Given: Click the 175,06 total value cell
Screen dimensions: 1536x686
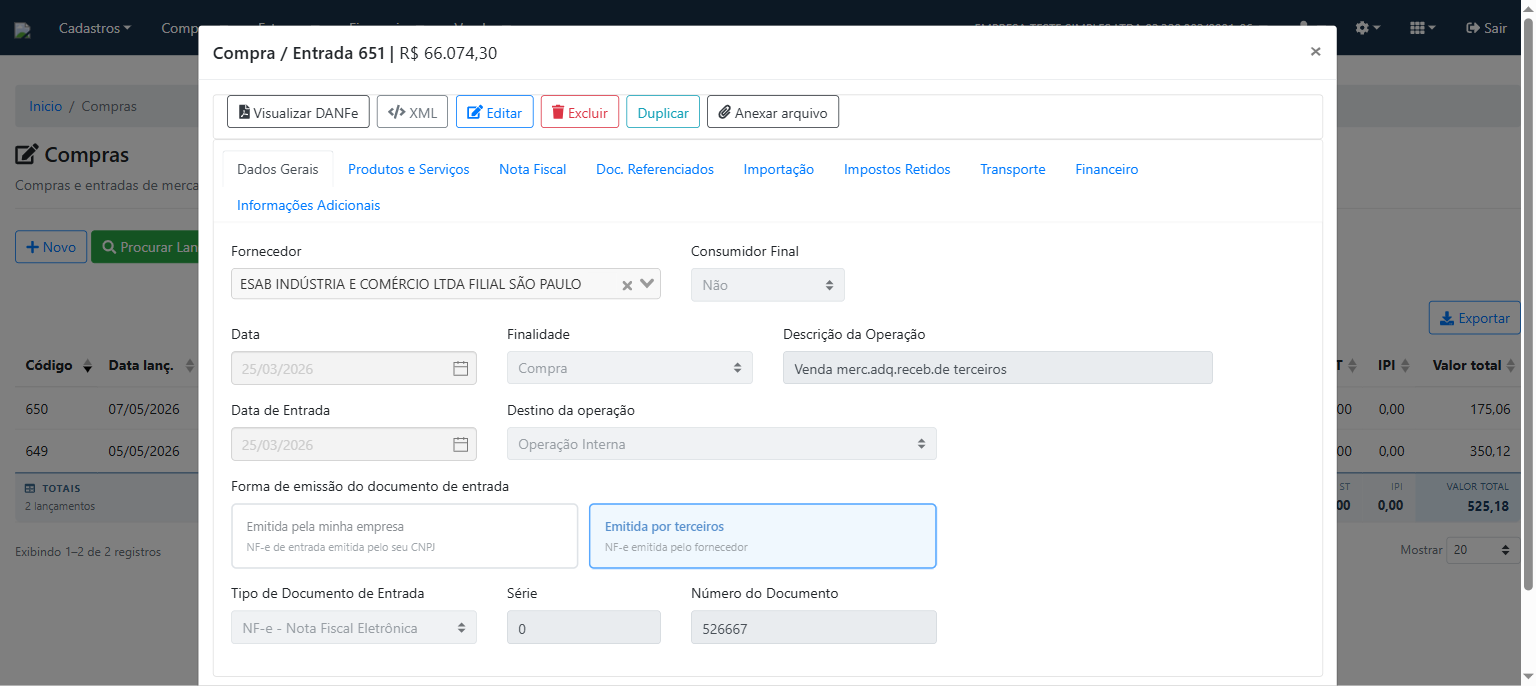Looking at the screenshot, I should [1490, 409].
